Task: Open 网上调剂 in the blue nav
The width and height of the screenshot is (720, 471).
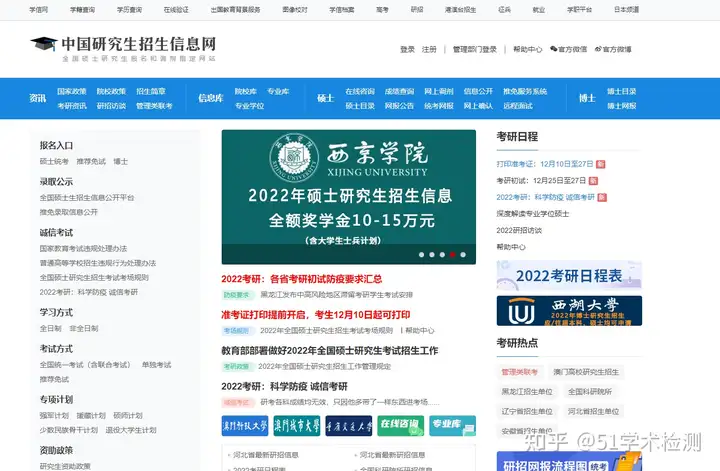Action: (x=439, y=91)
